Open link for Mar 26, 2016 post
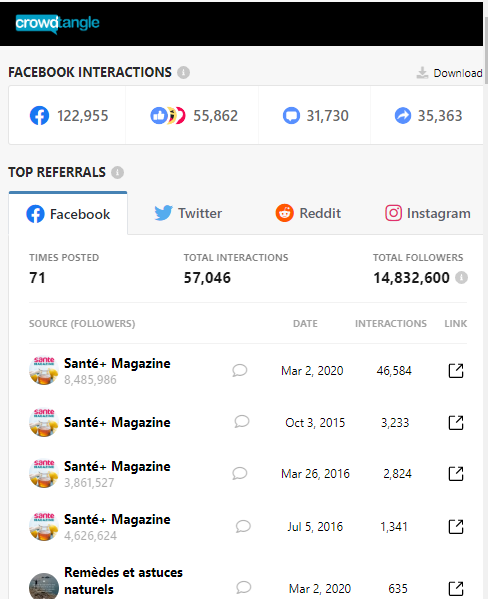The image size is (488, 599). click(x=456, y=474)
